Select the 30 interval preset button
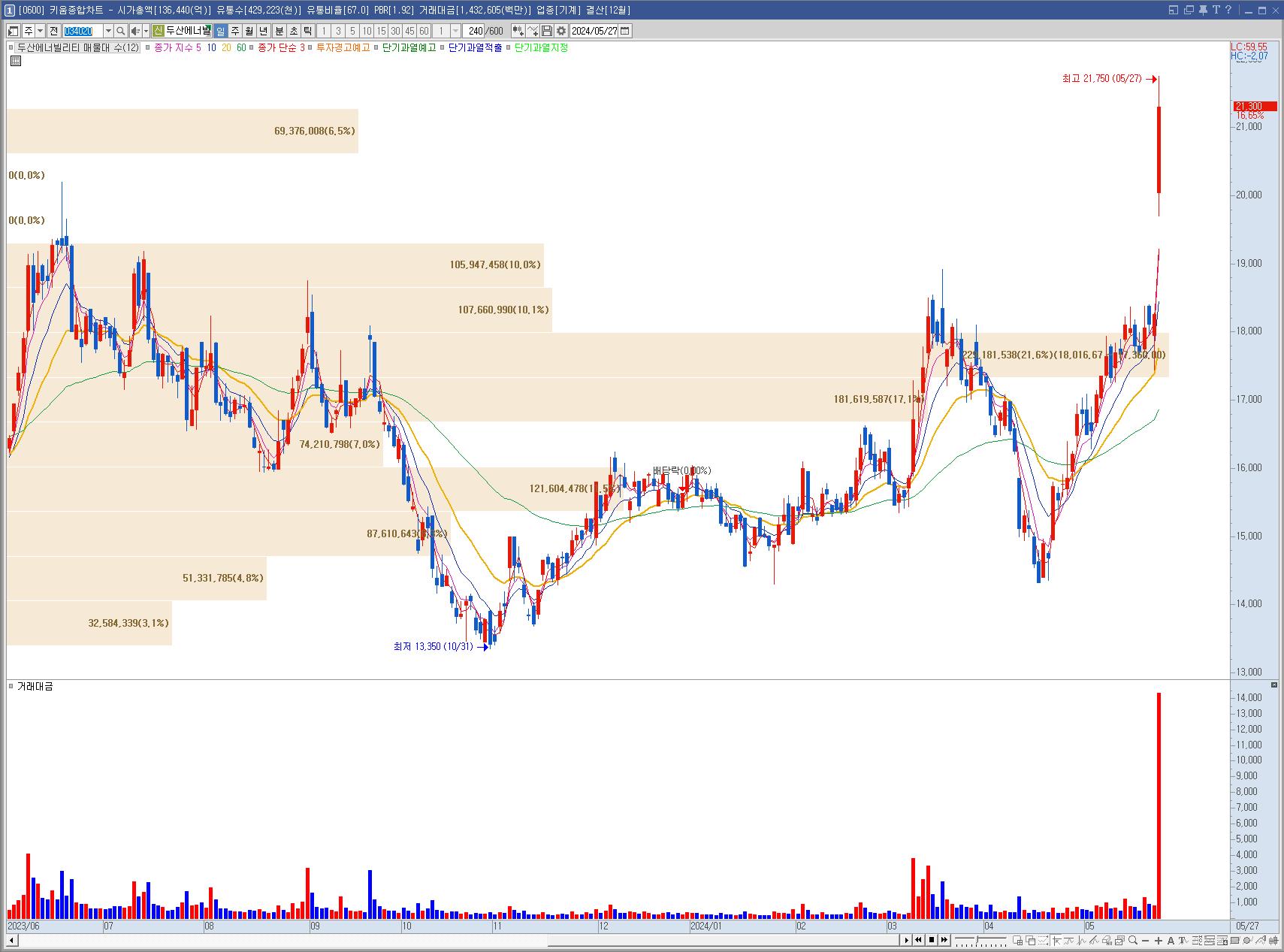 [x=395, y=31]
